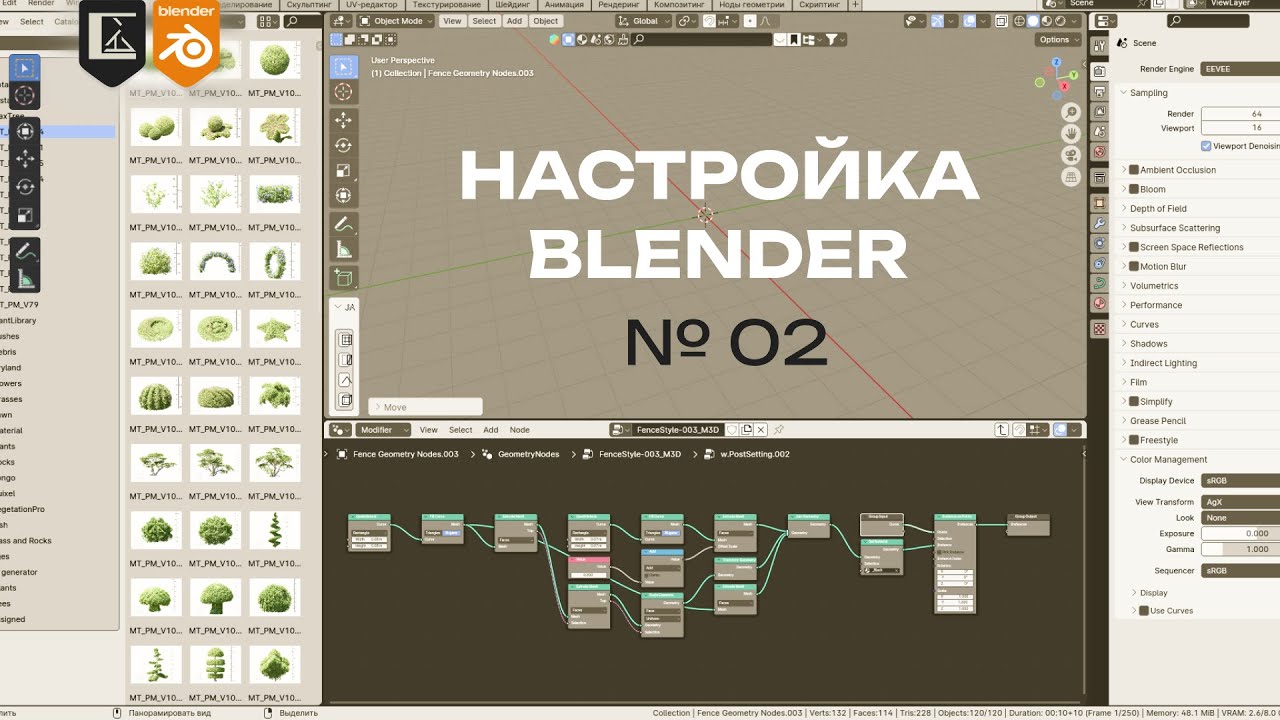
Task: Open the Modifier type dropdown in node editor
Action: [x=384, y=430]
